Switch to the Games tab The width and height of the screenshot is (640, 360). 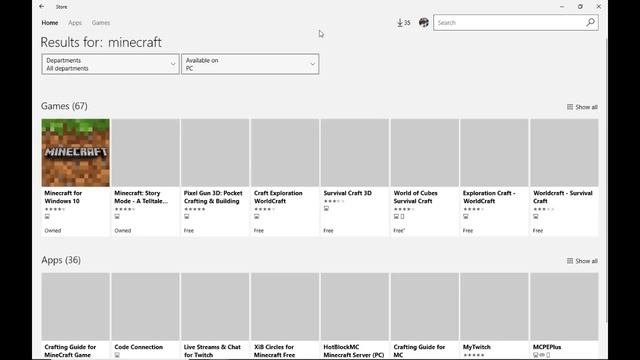tap(101, 23)
